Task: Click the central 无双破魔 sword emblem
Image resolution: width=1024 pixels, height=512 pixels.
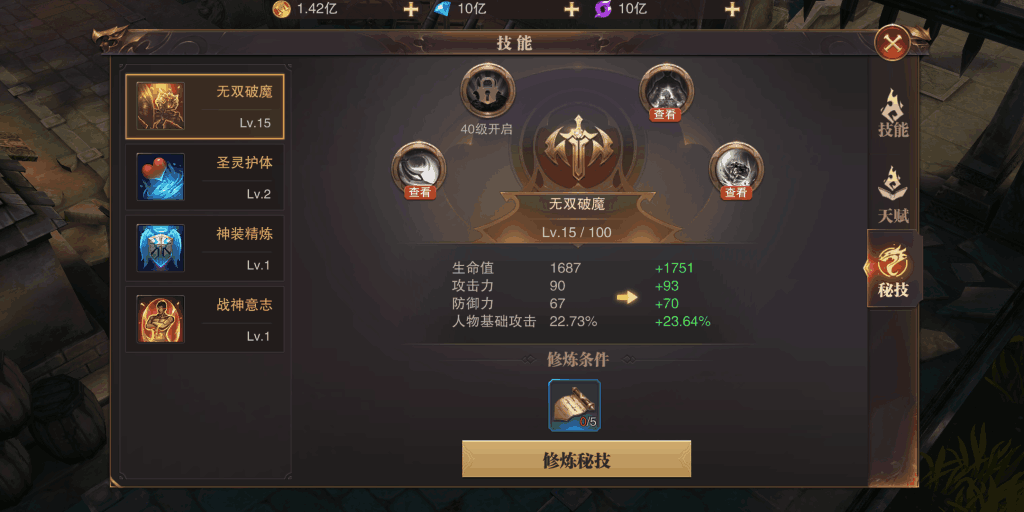Action: (578, 149)
